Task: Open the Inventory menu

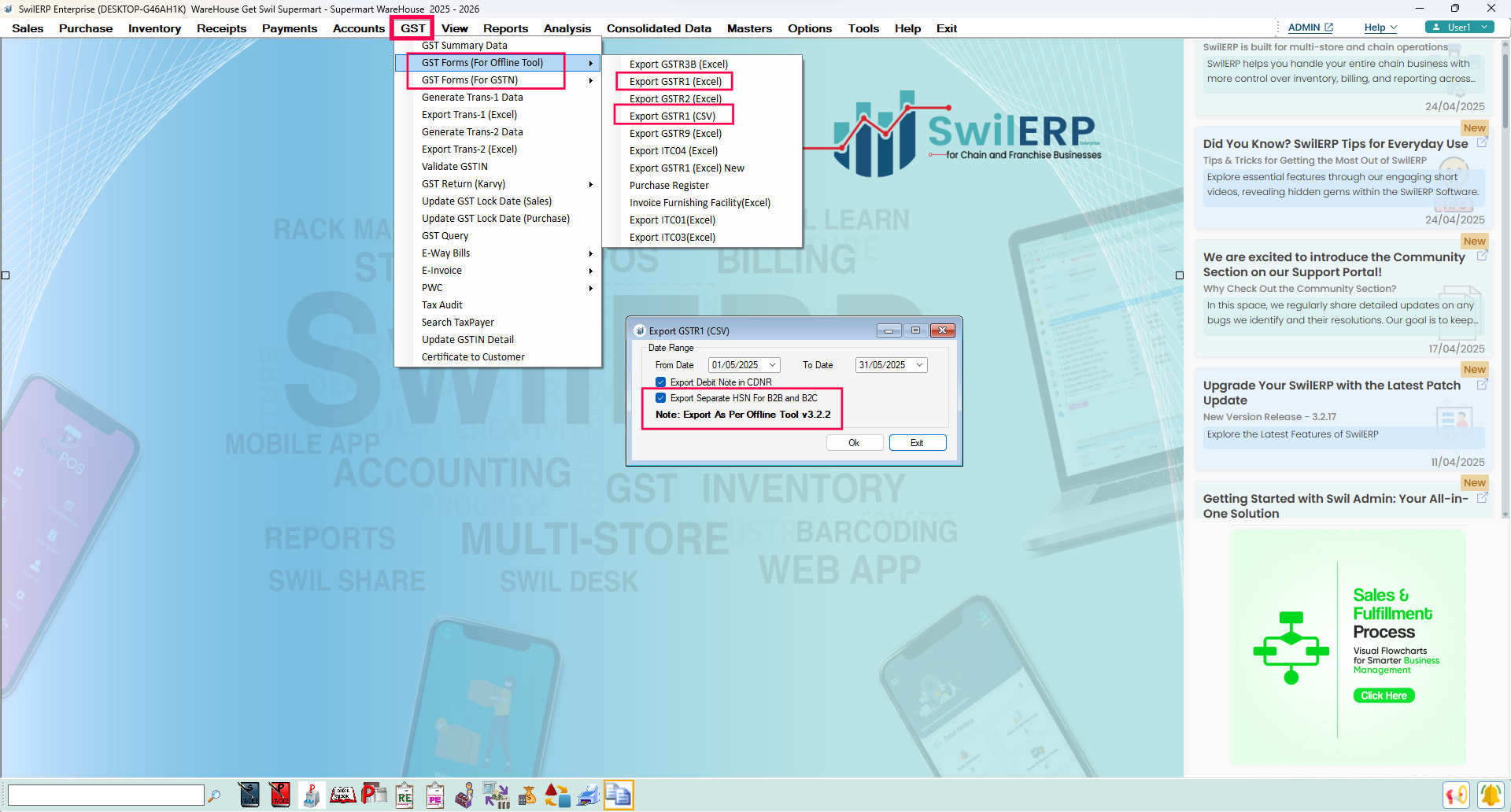Action: (x=154, y=28)
